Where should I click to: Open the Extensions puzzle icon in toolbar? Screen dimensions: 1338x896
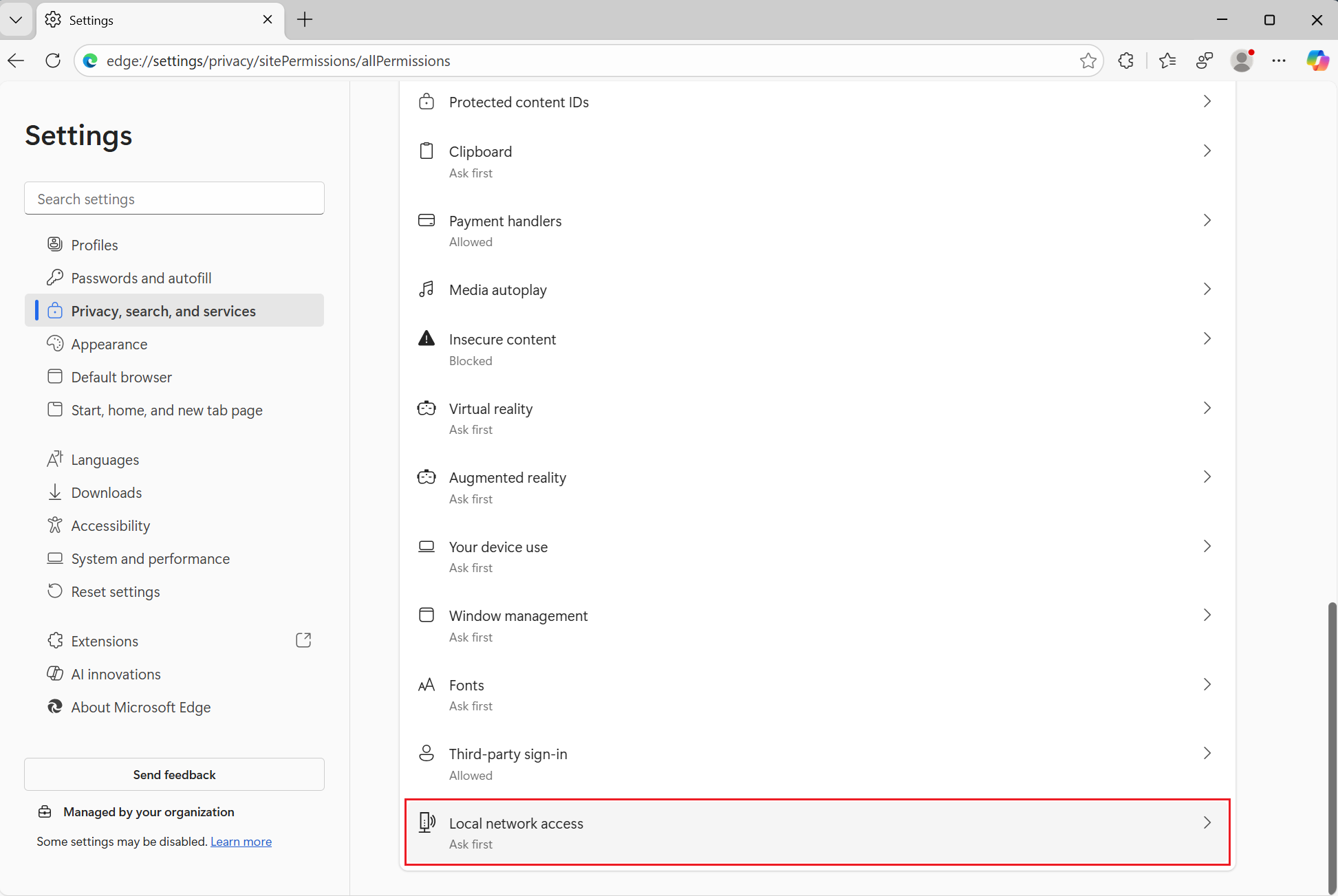pos(1126,61)
